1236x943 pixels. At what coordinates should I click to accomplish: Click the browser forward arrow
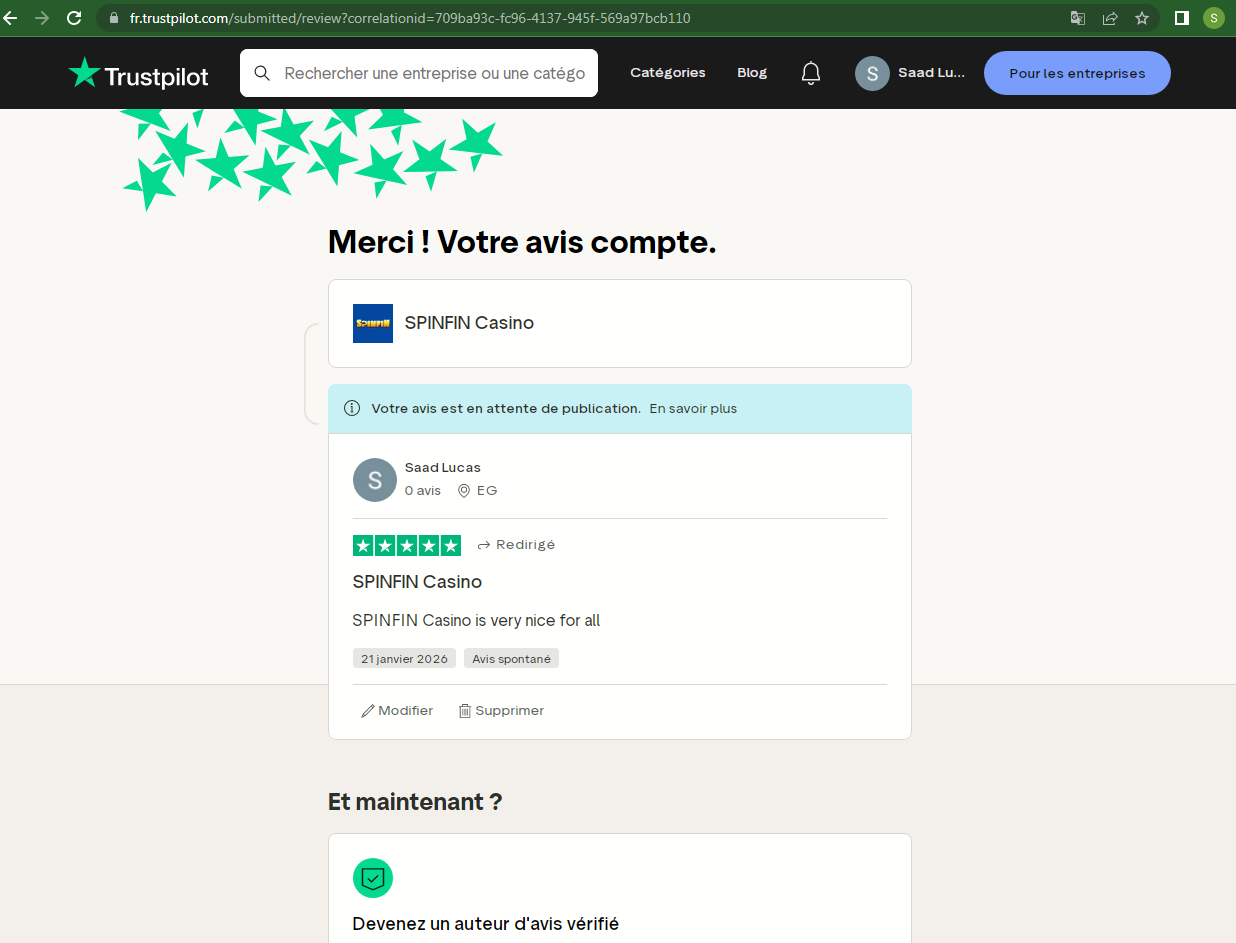42,18
